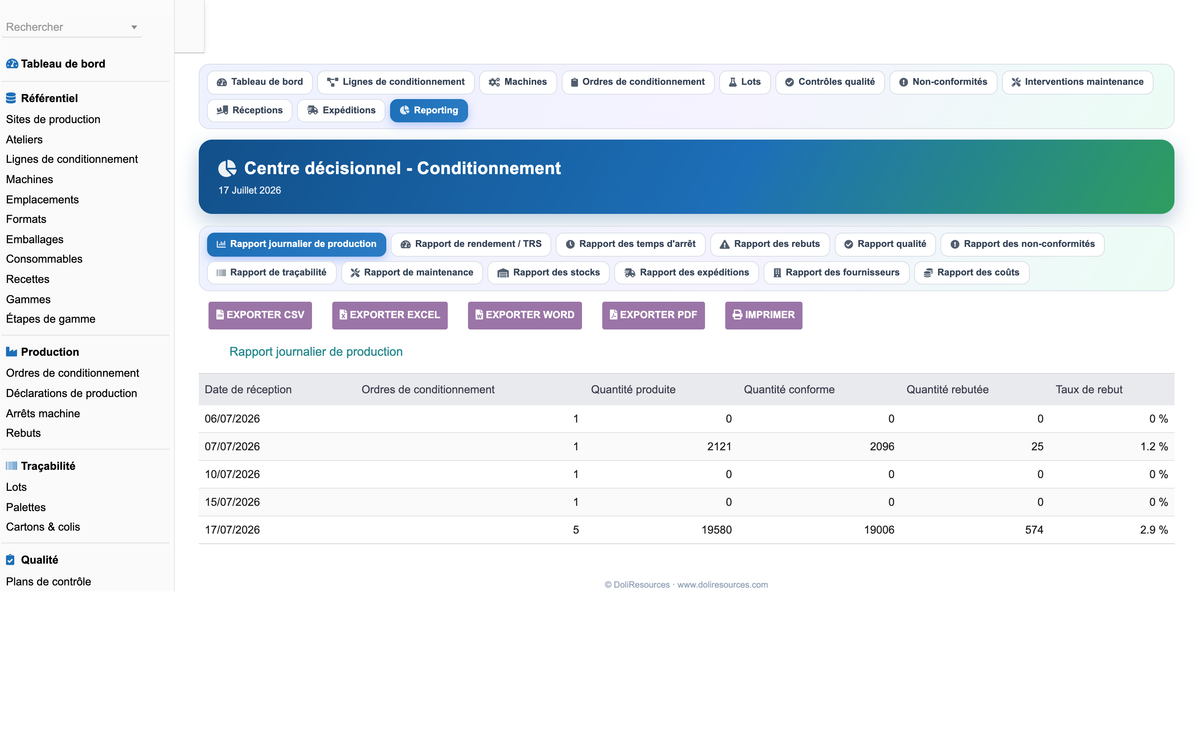Click the network icon on Lignes de conditionnement tab
1200x743 pixels.
coord(332,82)
